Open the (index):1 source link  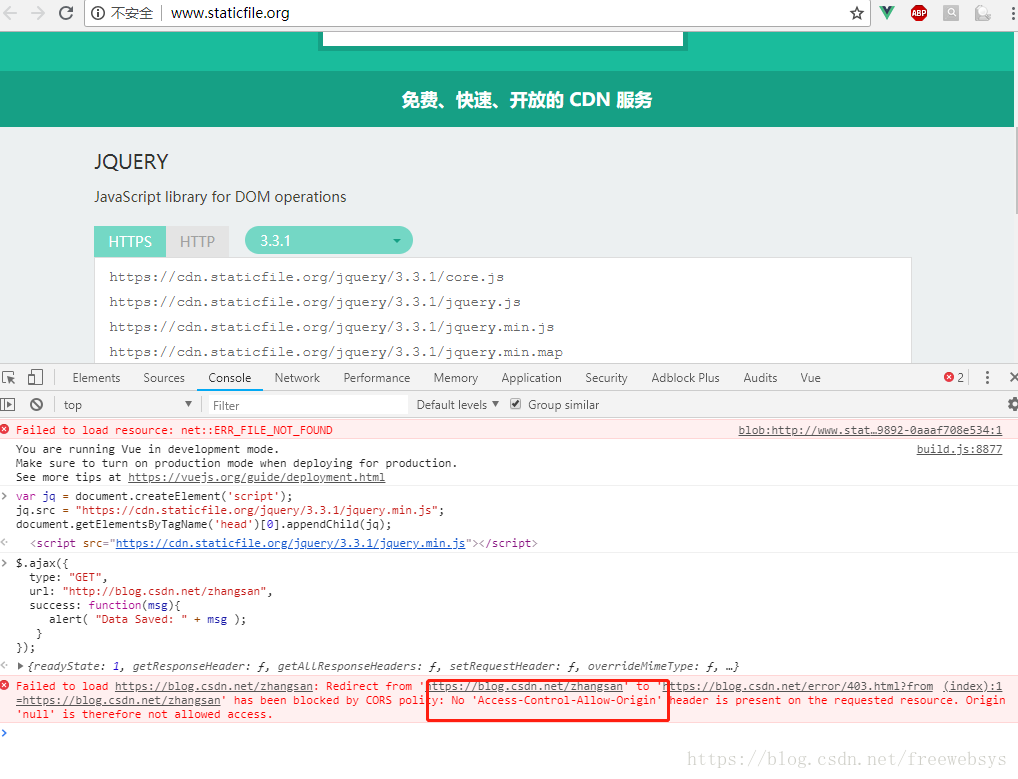pyautogui.click(x=973, y=686)
